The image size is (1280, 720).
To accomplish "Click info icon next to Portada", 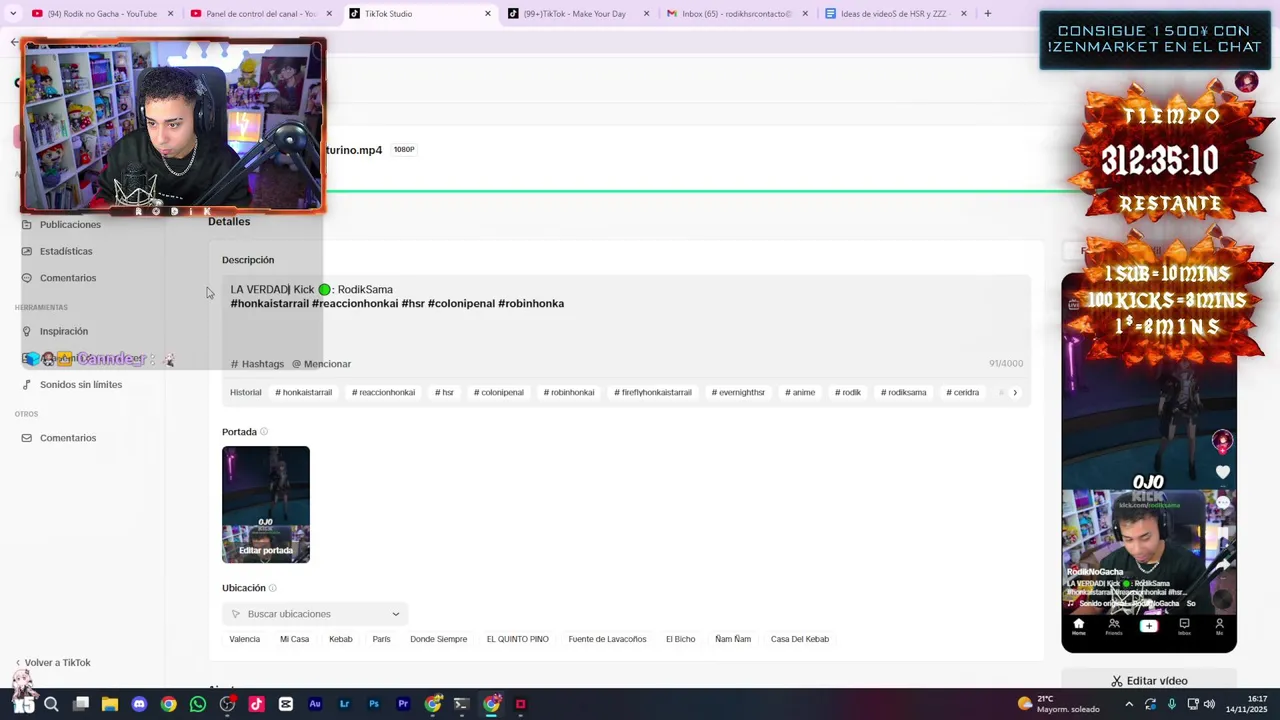I will click(264, 432).
